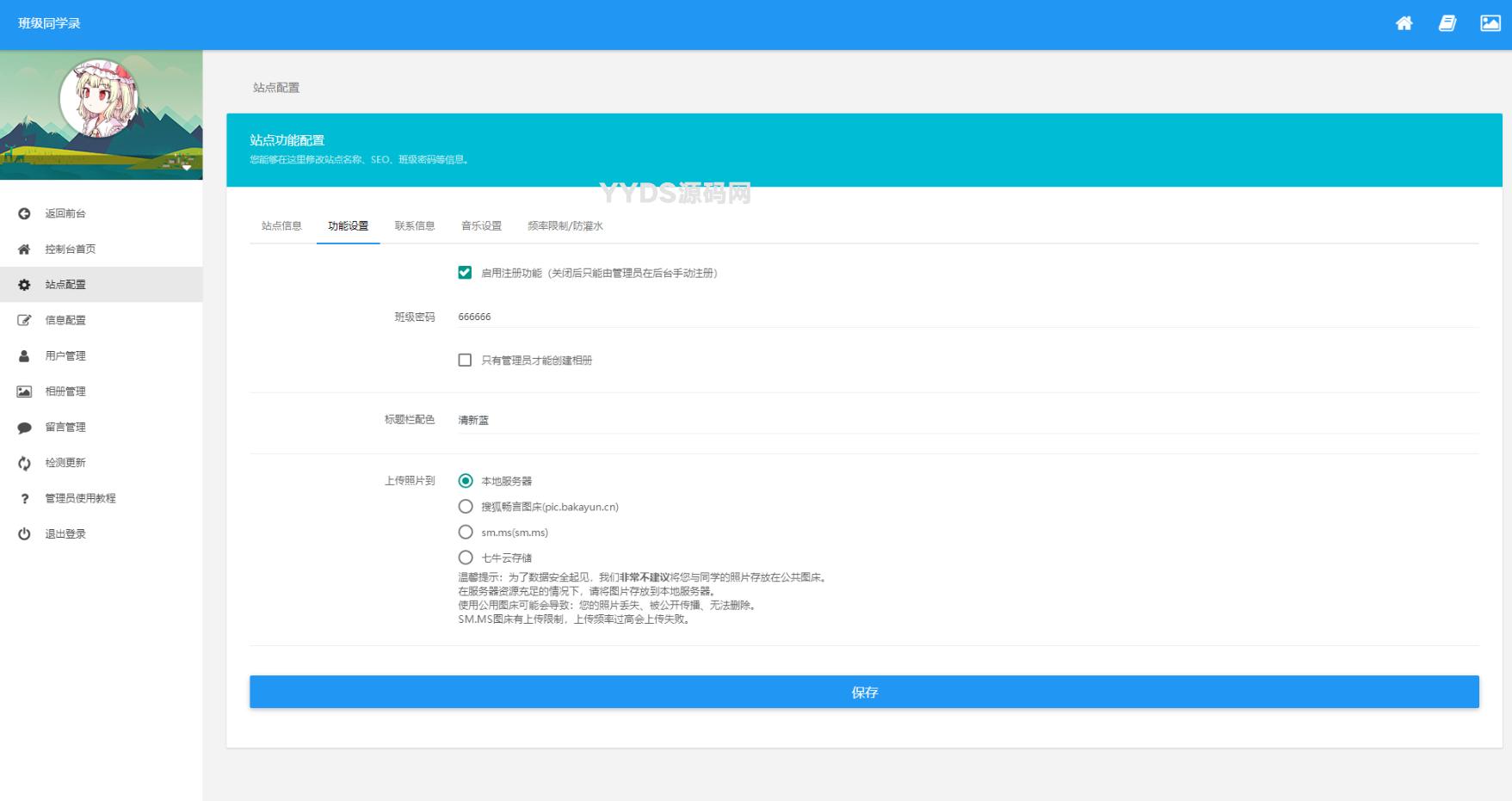Expand the profile dropdown arrow under avatar
The height and width of the screenshot is (801, 1512).
187,168
